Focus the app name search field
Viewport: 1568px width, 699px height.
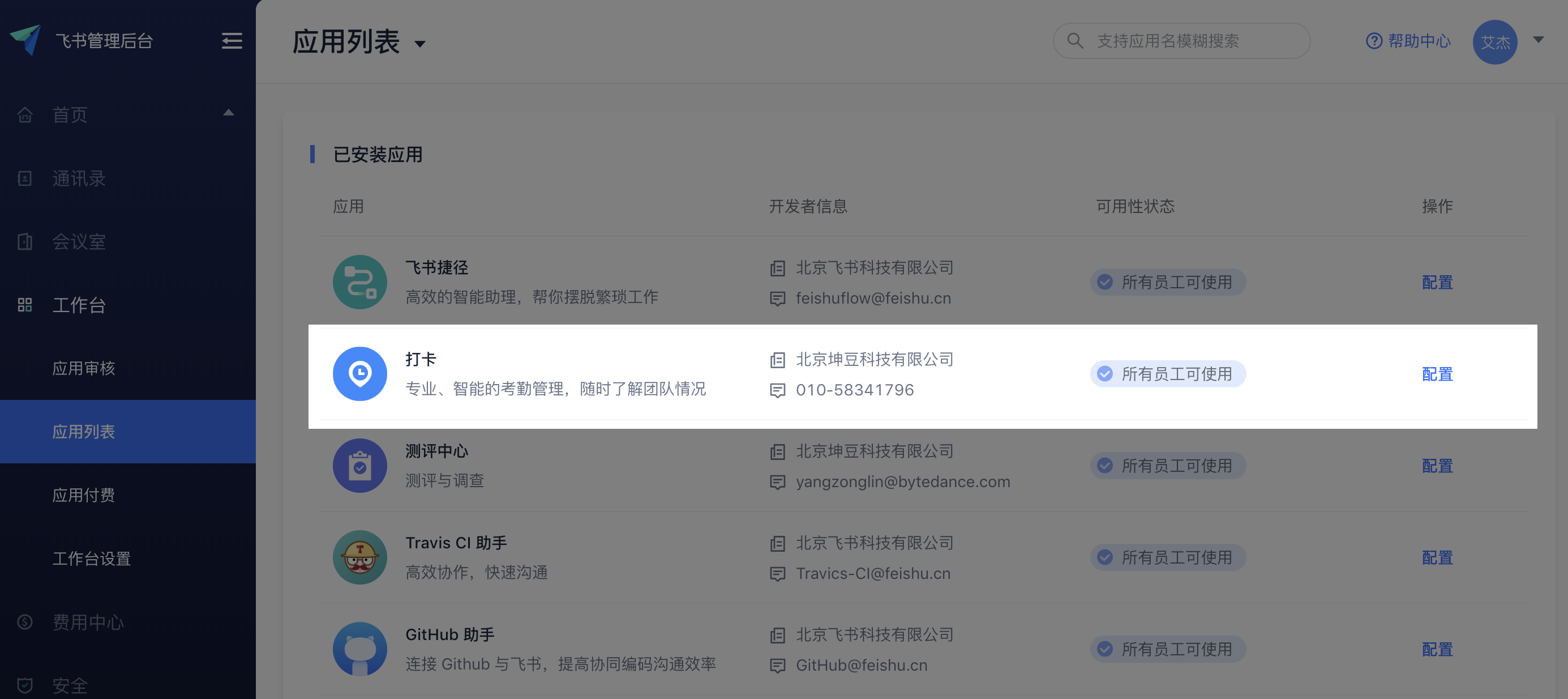1181,41
